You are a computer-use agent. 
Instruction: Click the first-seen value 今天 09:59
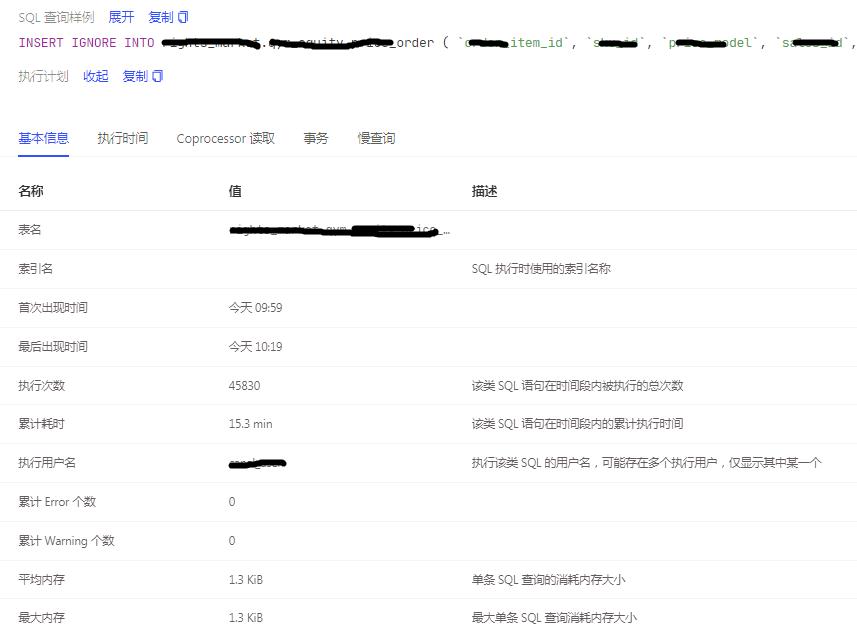click(x=255, y=308)
